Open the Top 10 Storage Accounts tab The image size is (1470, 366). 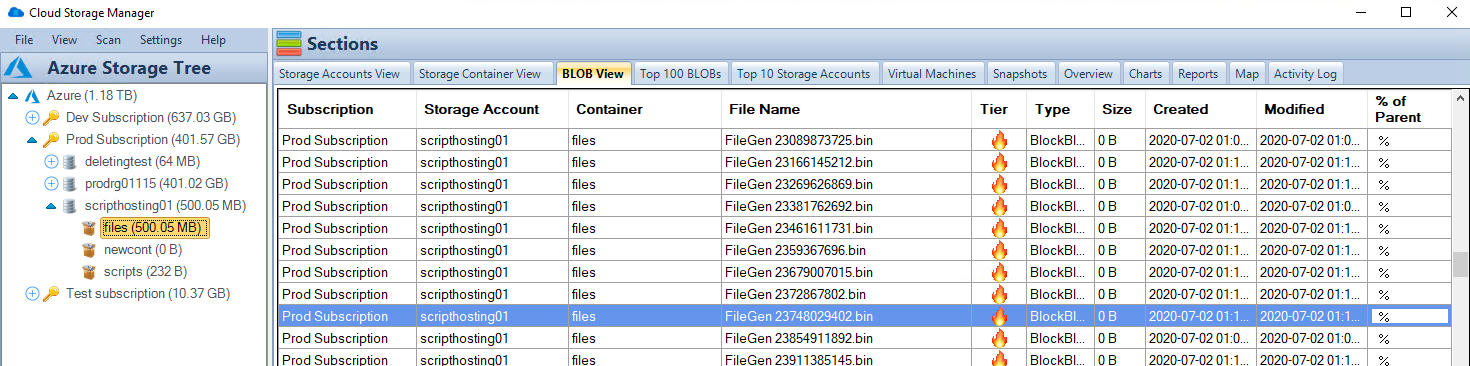tap(804, 73)
